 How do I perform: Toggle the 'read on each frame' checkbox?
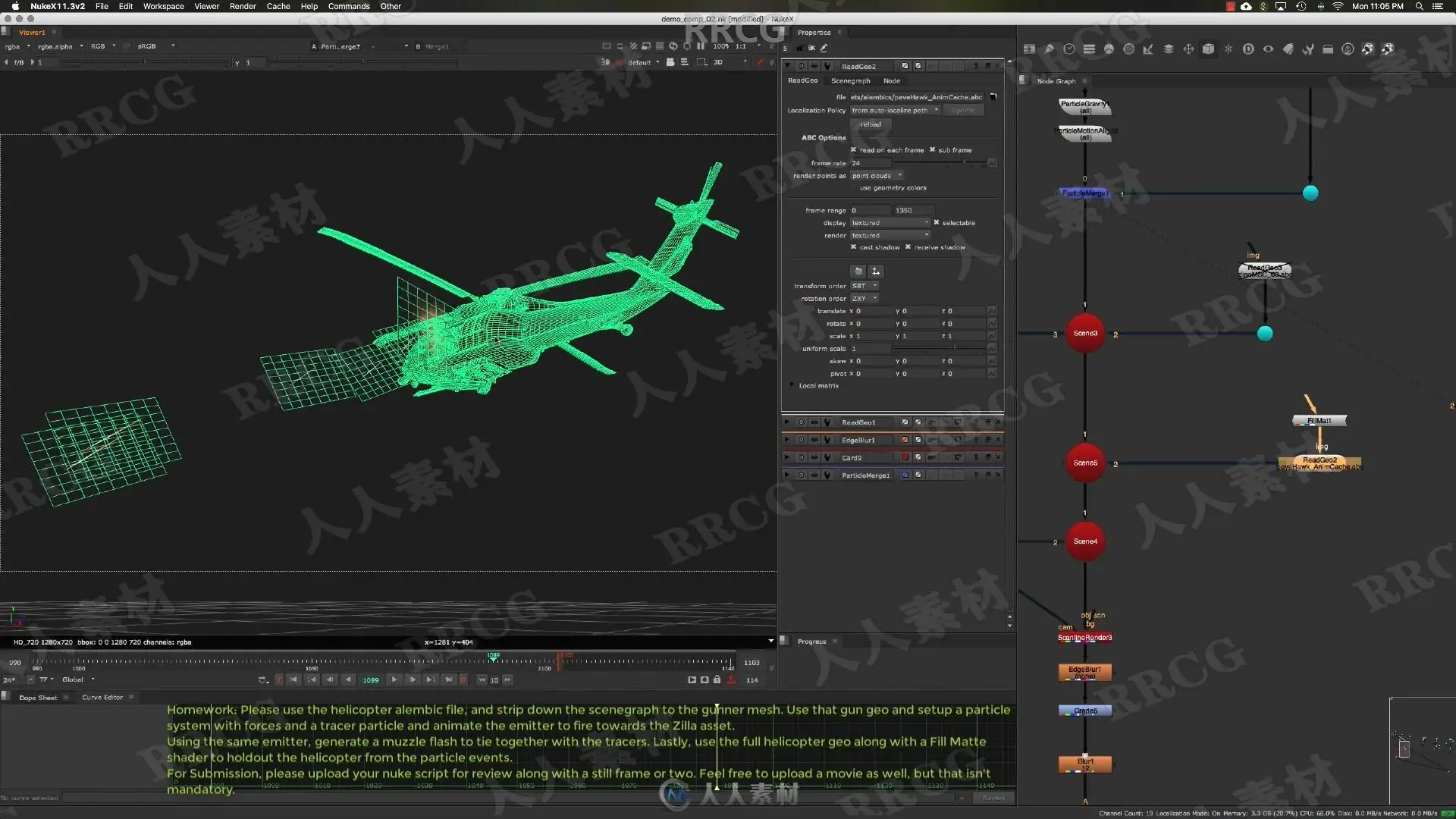click(853, 149)
